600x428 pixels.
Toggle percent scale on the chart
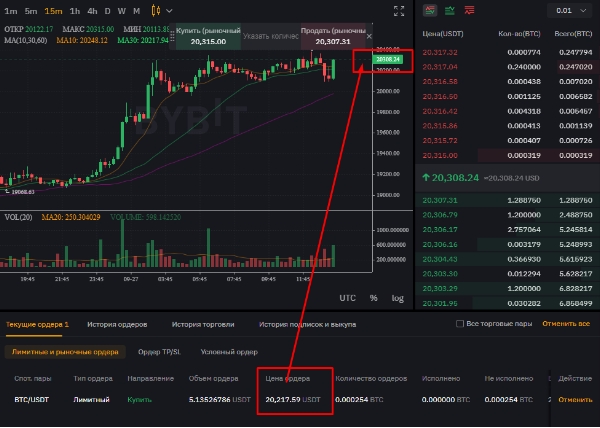point(373,298)
